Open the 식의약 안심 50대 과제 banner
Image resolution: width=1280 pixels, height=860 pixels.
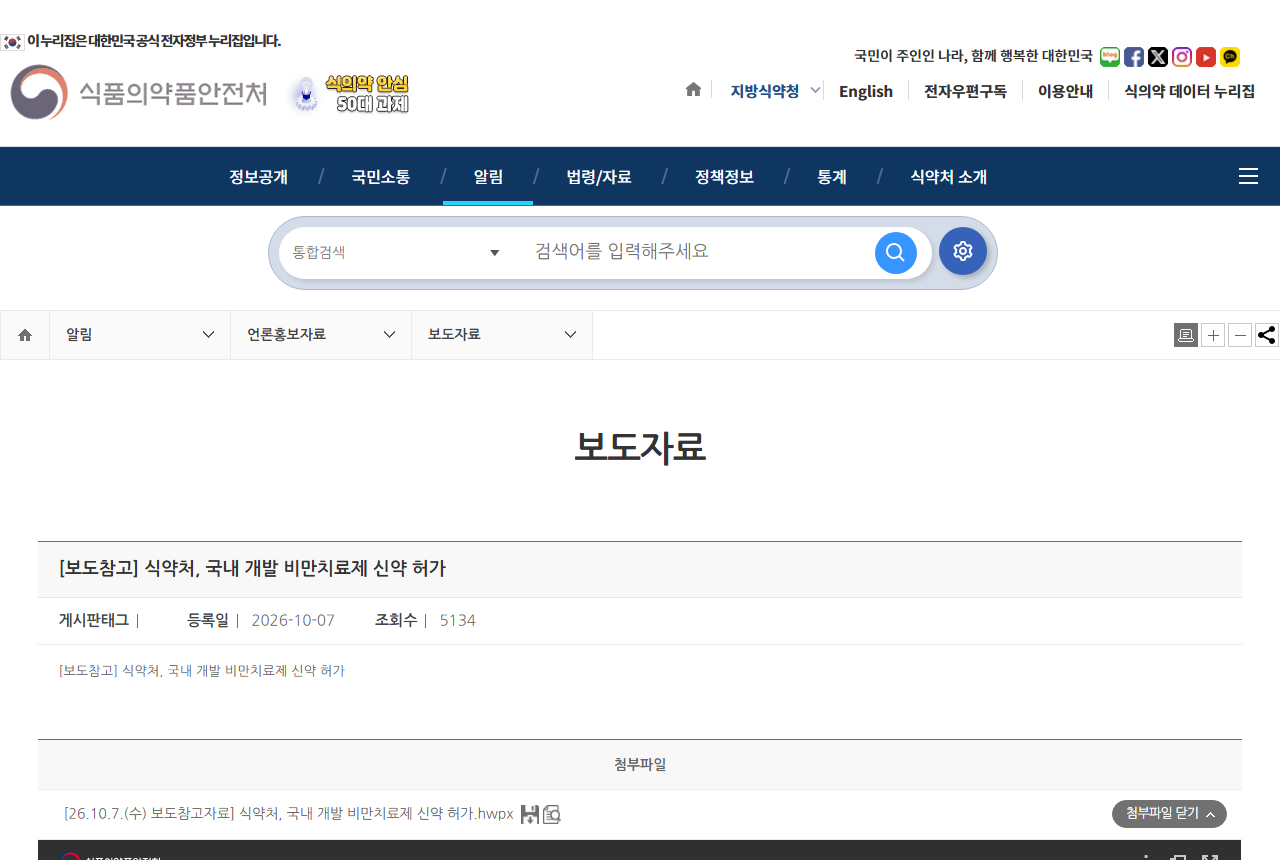(350, 93)
